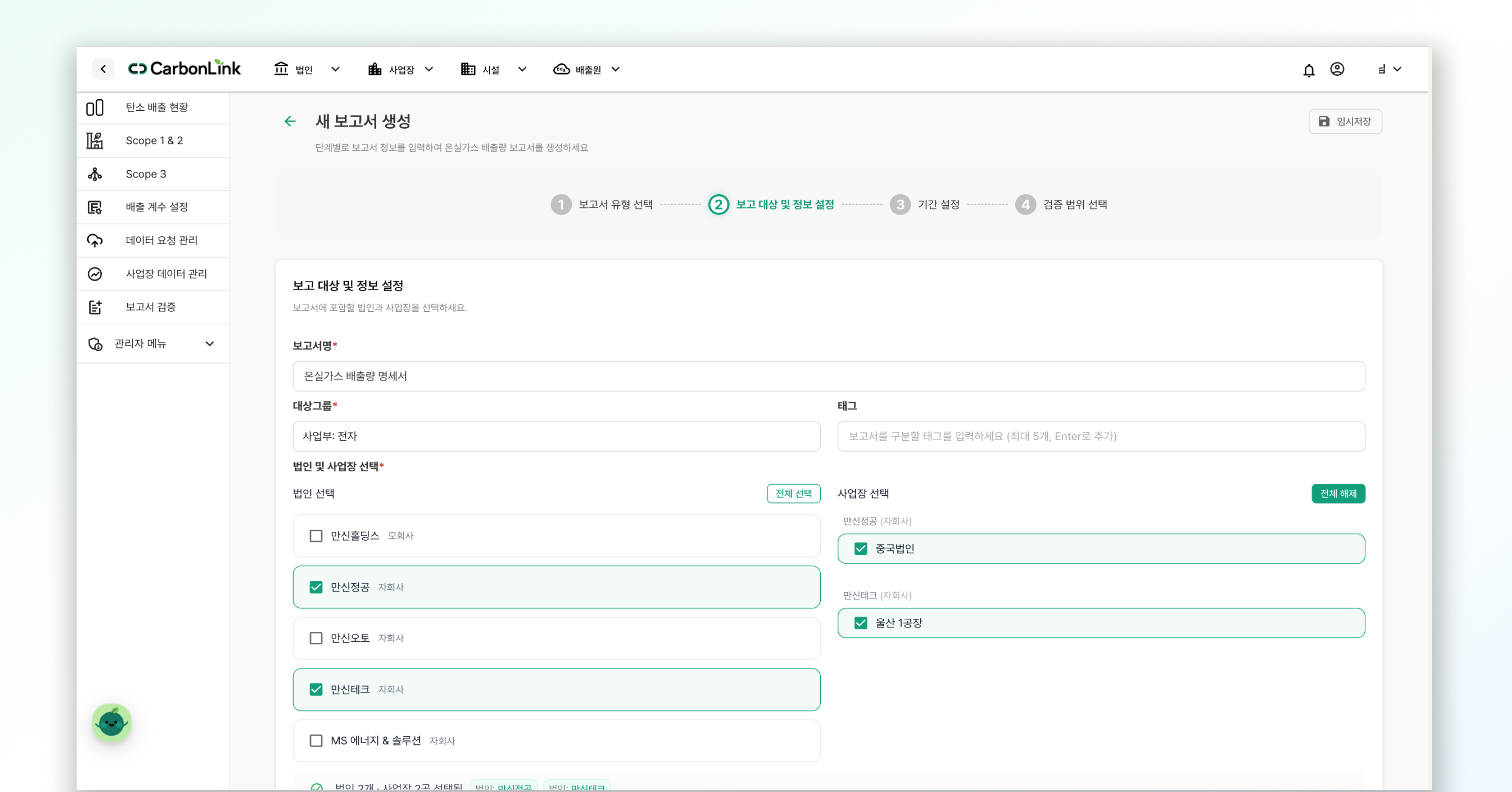Click the 검증 범위 선택 step label

(1075, 204)
